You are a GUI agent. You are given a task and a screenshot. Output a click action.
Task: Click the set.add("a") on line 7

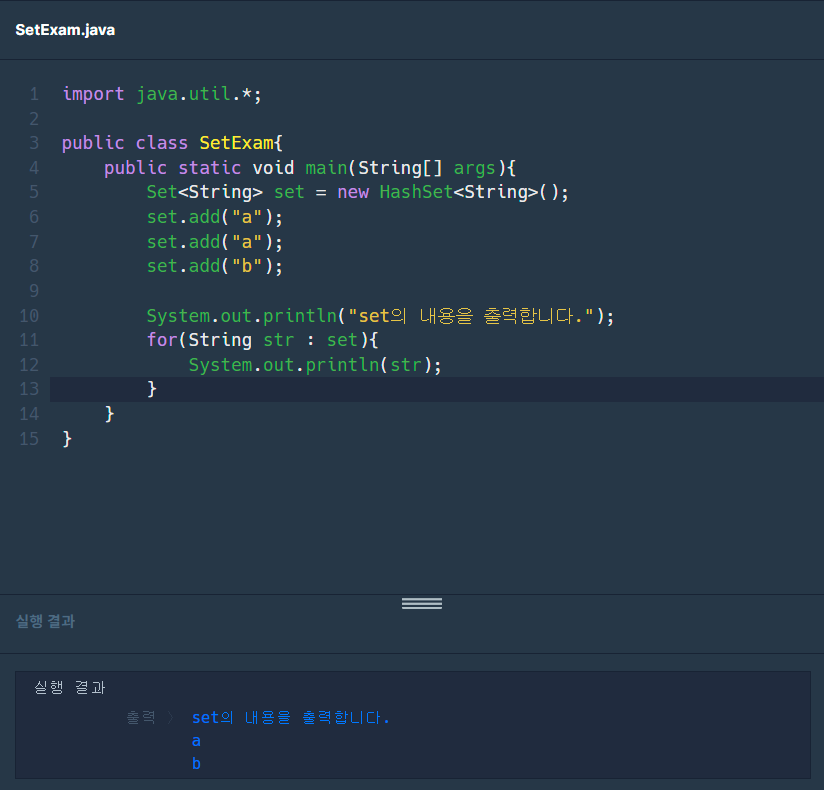click(x=214, y=242)
